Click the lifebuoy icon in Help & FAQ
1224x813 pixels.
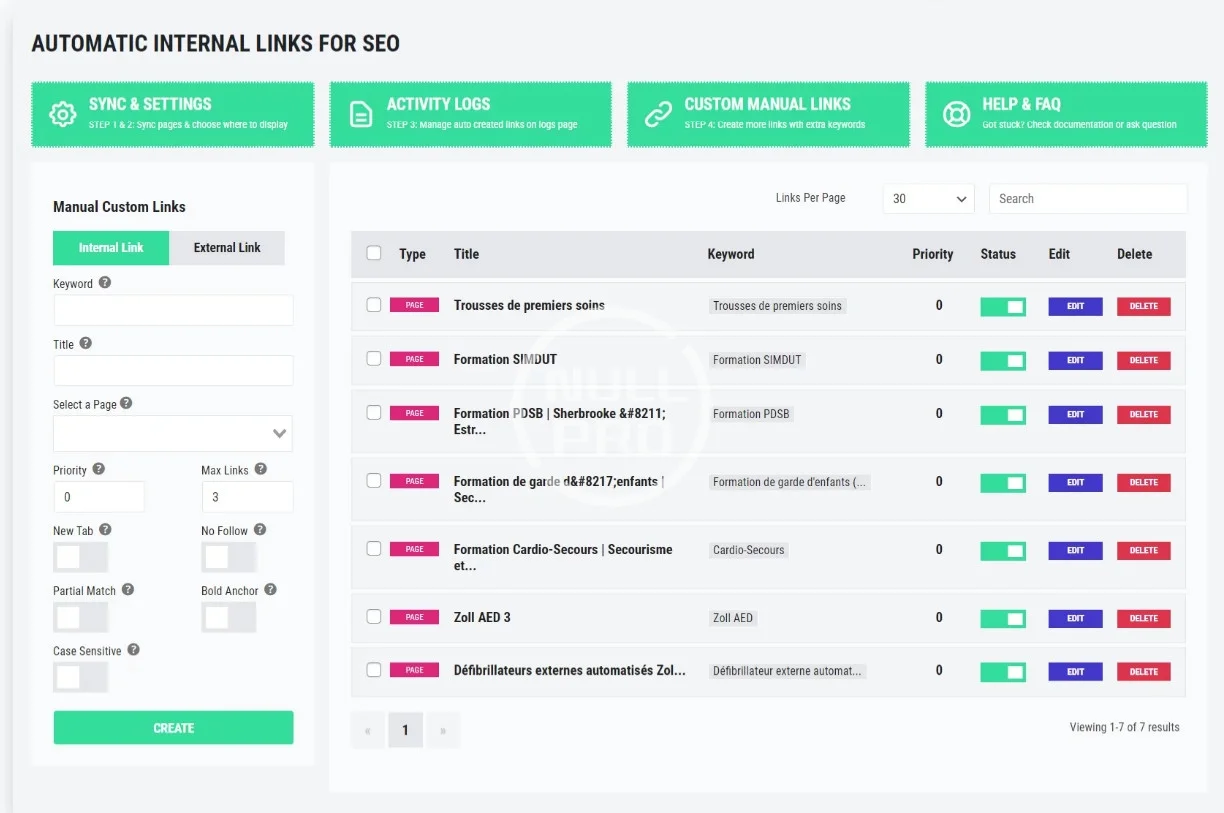tap(956, 114)
